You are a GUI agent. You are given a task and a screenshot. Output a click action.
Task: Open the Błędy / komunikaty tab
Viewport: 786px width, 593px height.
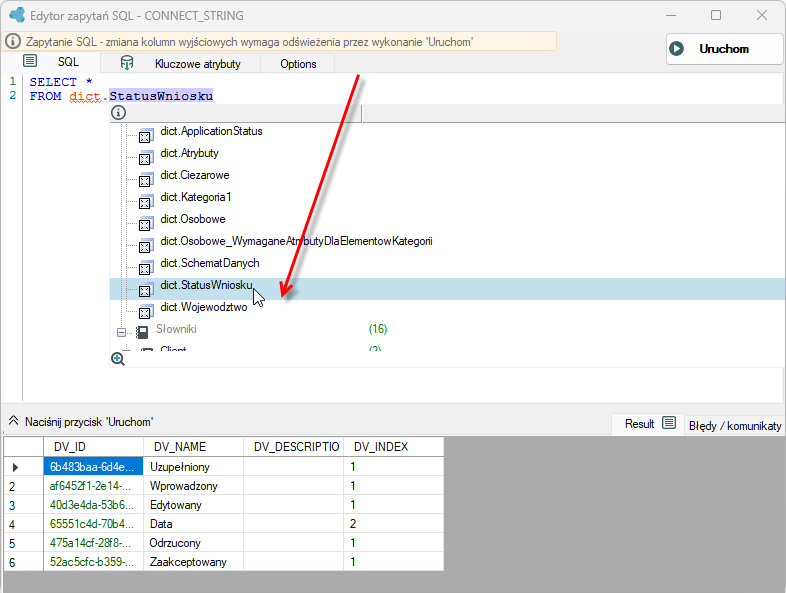pyautogui.click(x=735, y=426)
